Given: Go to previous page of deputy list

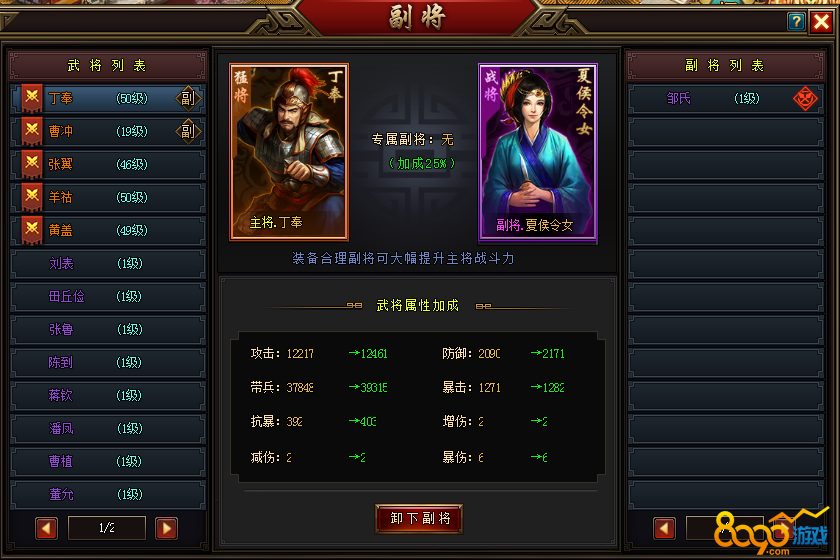Looking at the screenshot, I should 664,528.
